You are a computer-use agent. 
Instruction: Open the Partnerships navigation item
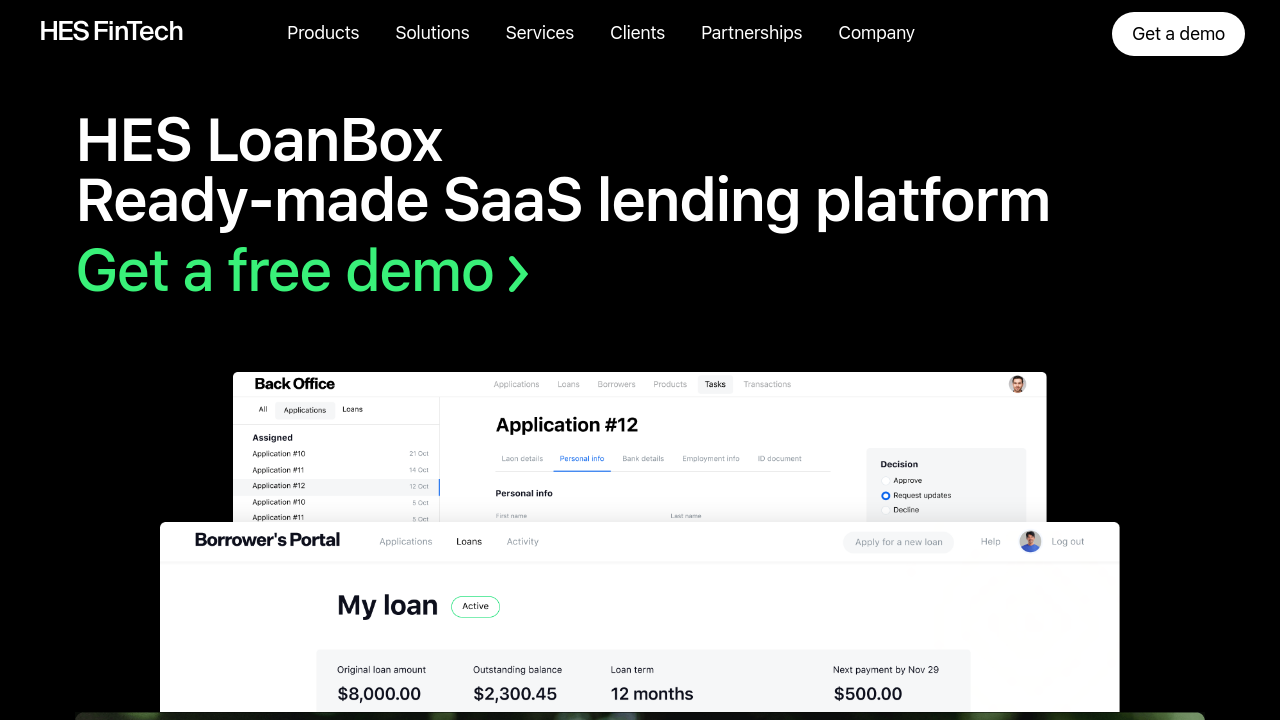click(x=751, y=33)
